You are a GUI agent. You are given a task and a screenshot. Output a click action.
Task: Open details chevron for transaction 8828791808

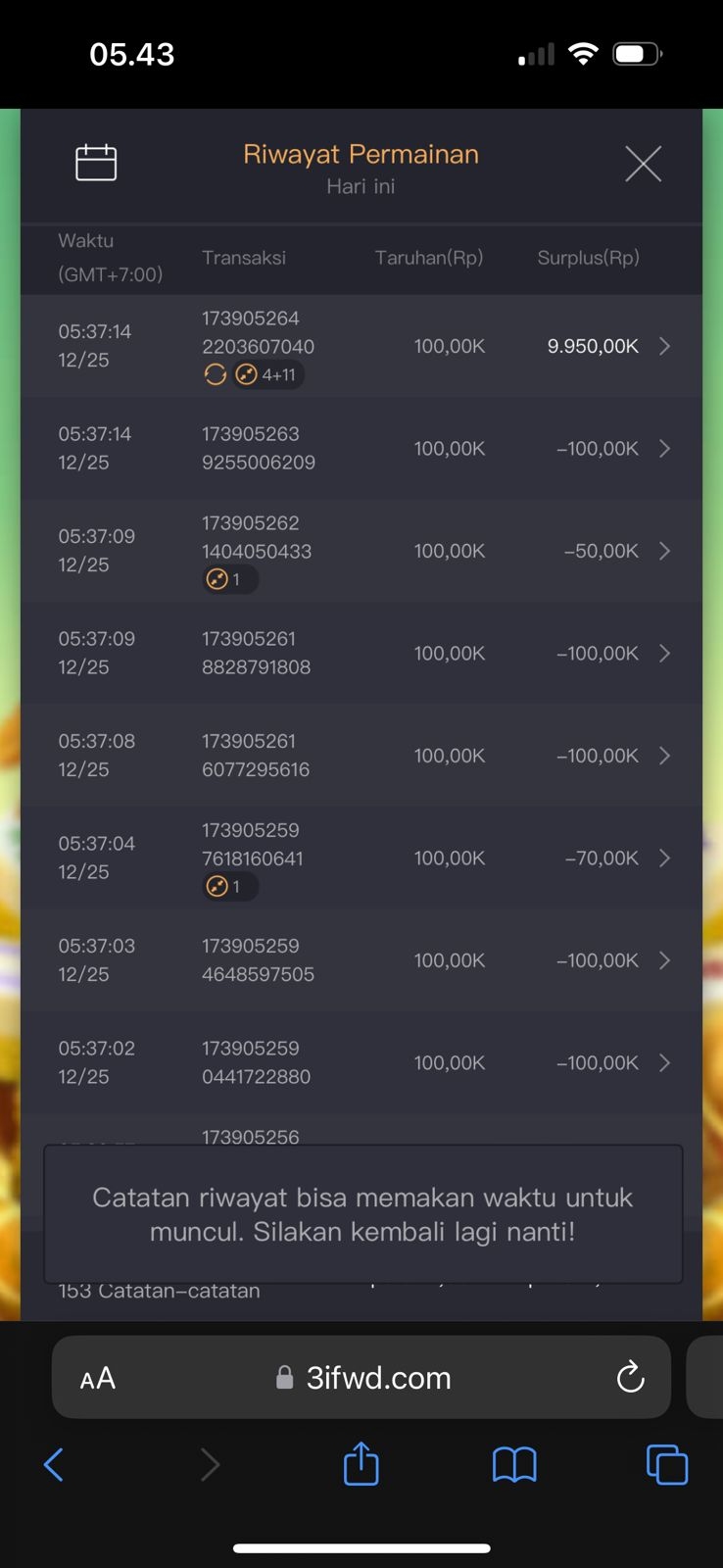[x=664, y=654]
